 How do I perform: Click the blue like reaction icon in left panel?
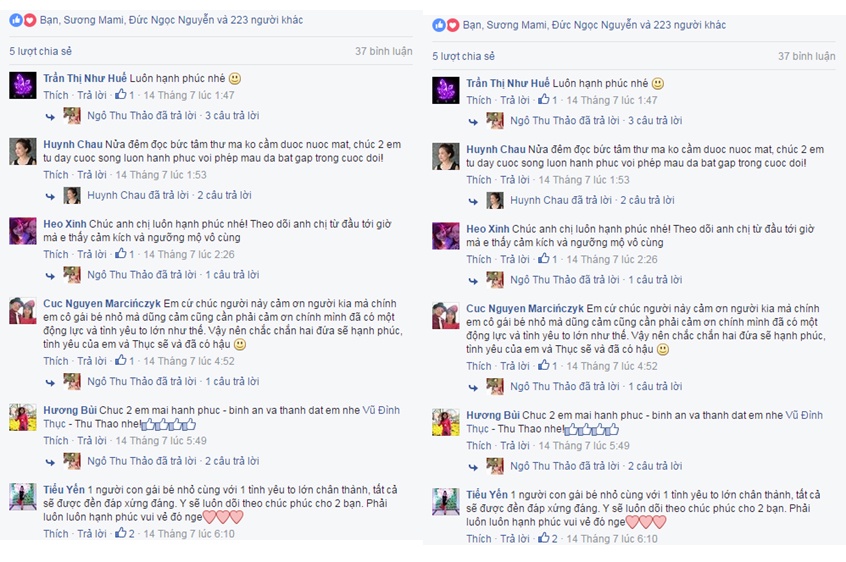coord(16,20)
